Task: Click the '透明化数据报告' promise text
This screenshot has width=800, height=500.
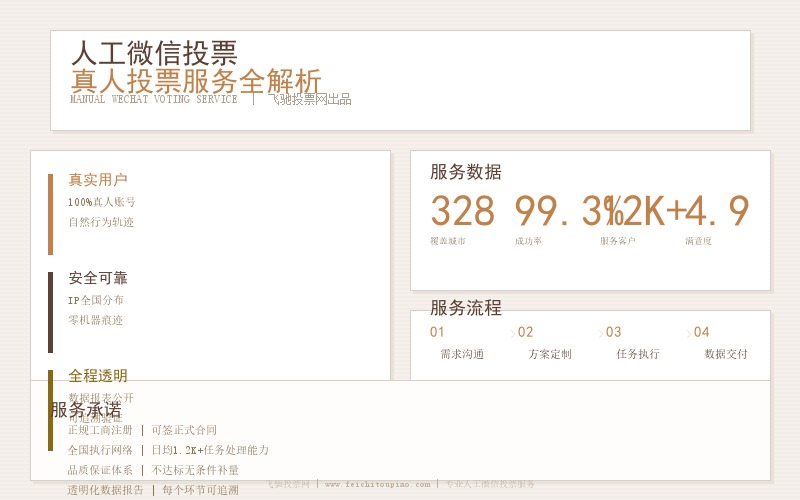Action: point(106,490)
